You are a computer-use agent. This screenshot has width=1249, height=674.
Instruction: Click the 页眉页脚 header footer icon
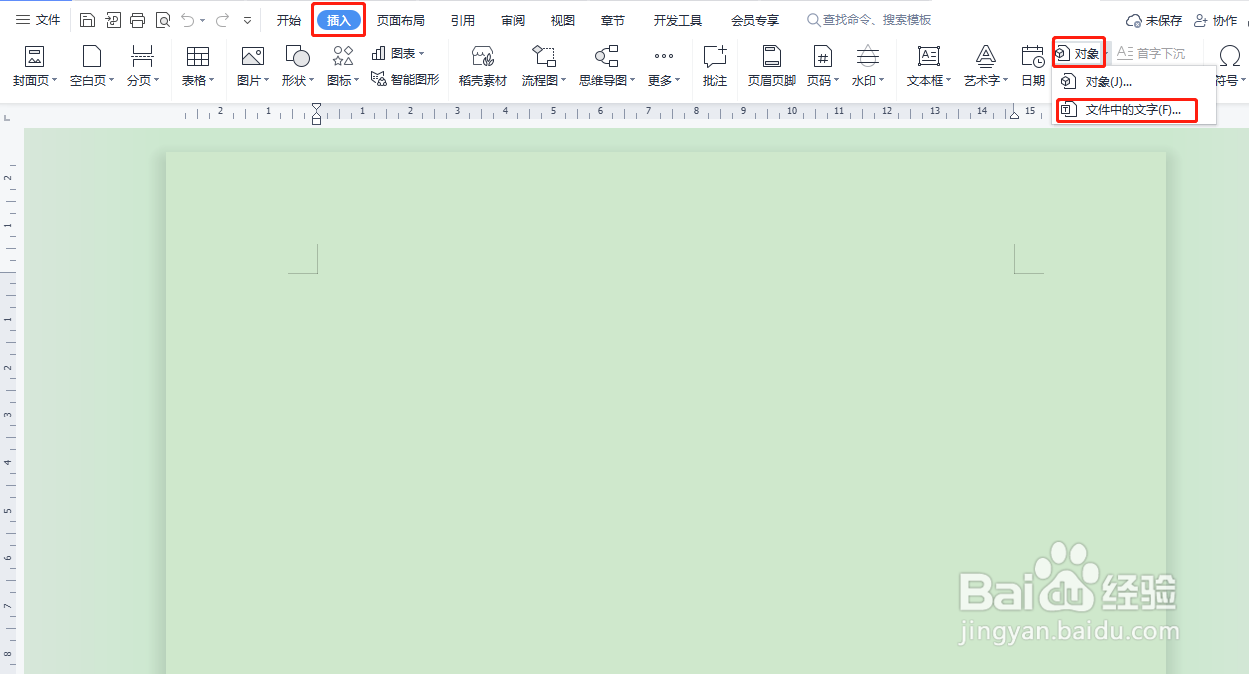(x=772, y=56)
